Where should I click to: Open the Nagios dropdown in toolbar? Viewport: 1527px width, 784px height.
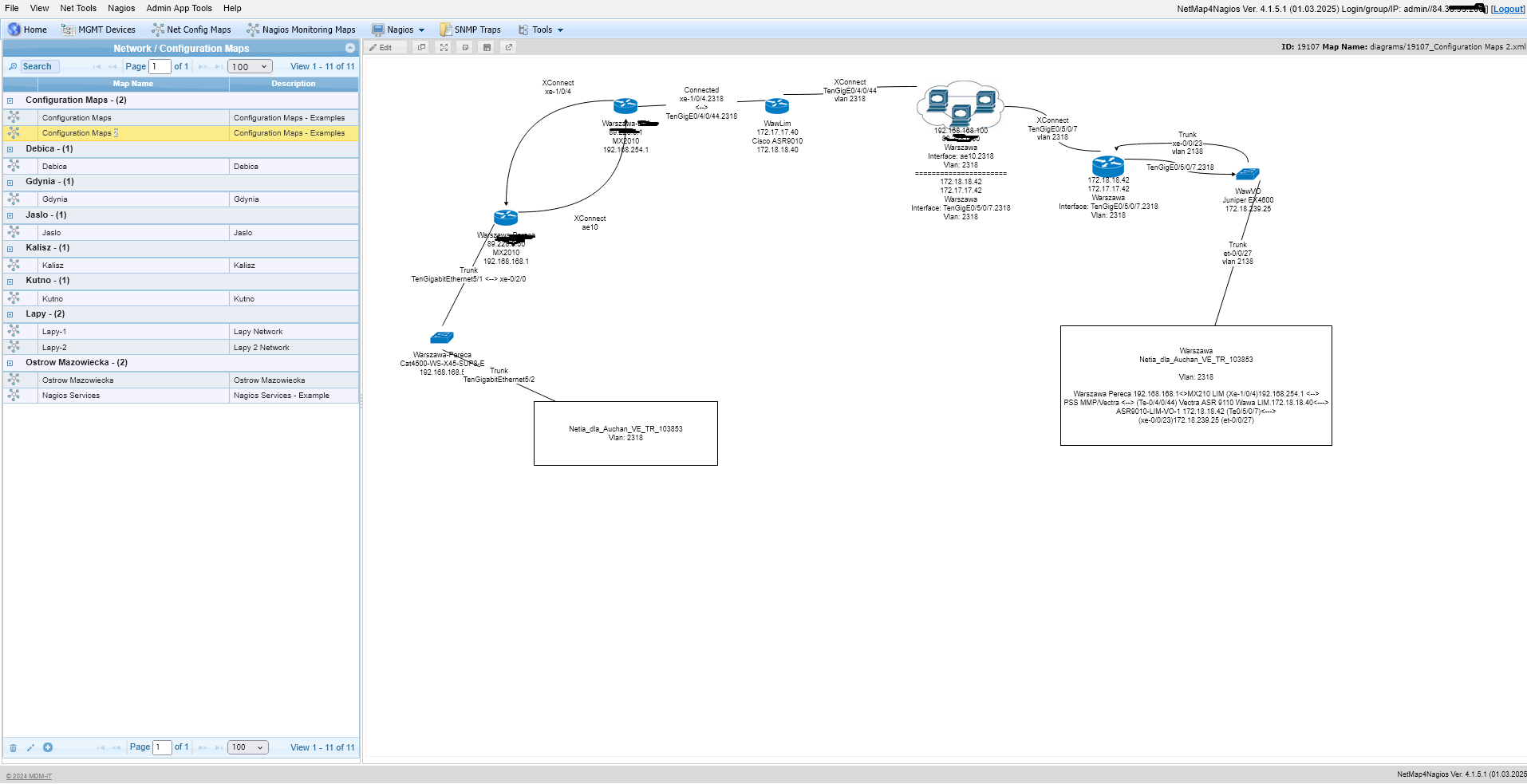click(x=399, y=30)
